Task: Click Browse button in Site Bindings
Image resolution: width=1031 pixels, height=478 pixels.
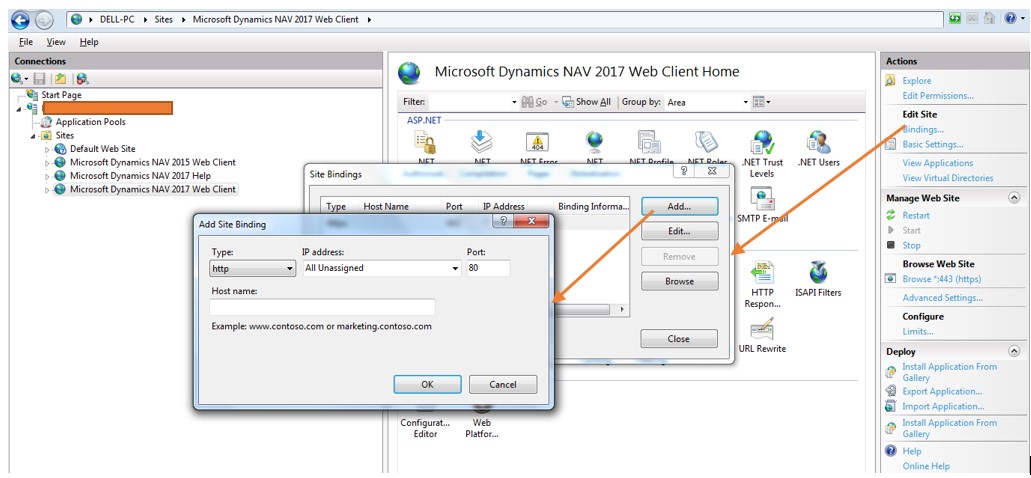Action: tap(679, 281)
